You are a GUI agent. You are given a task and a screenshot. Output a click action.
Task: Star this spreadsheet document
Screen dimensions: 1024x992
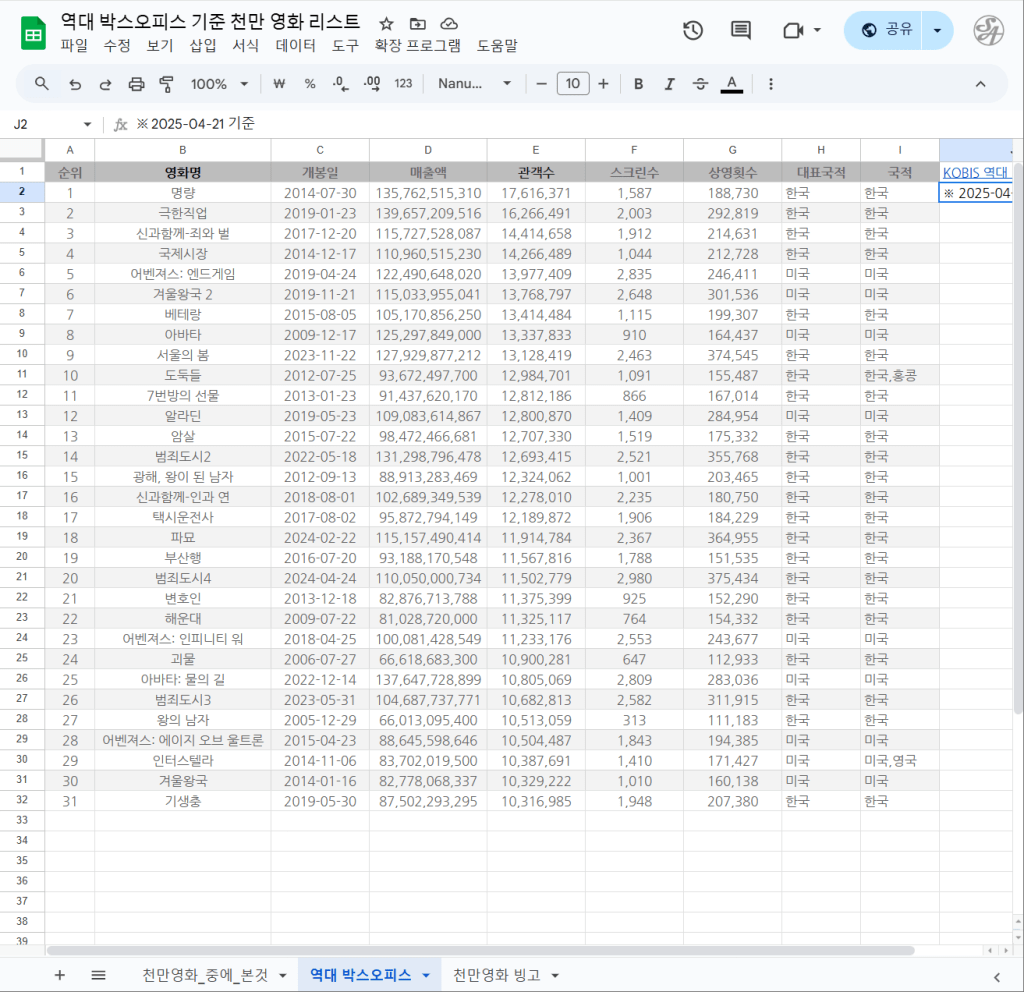pos(386,23)
